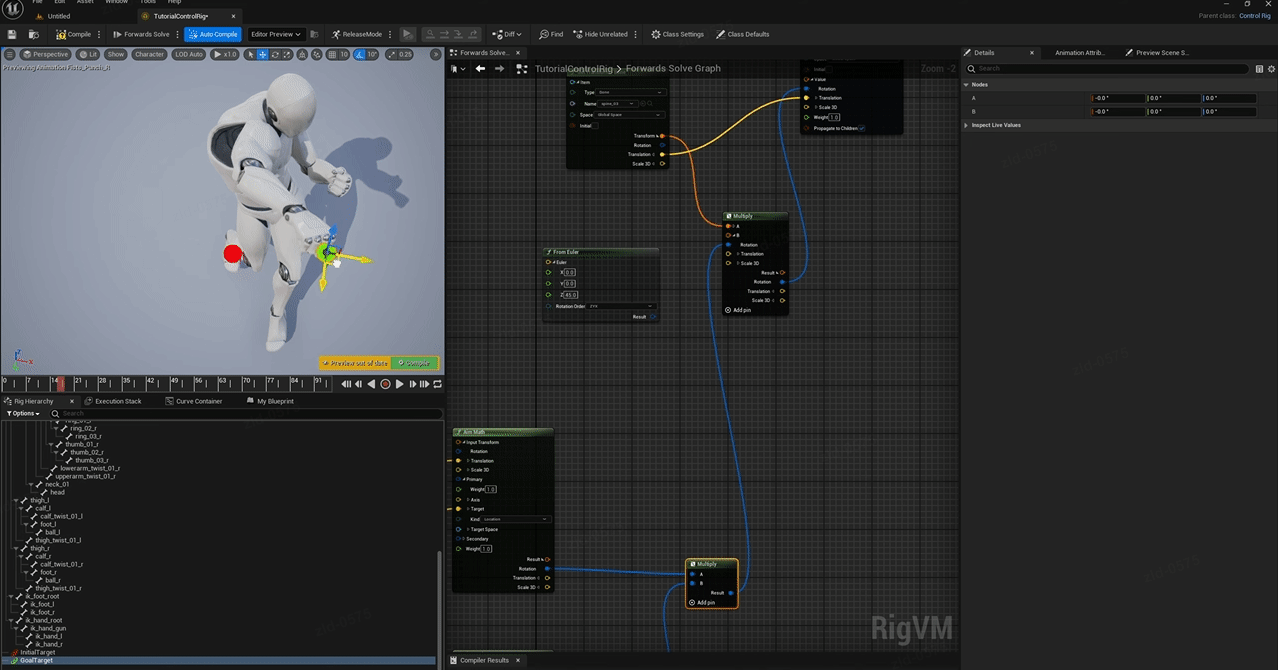Click the x1.0 playback speed button
Image resolution: width=1278 pixels, height=670 pixels.
[x=225, y=54]
